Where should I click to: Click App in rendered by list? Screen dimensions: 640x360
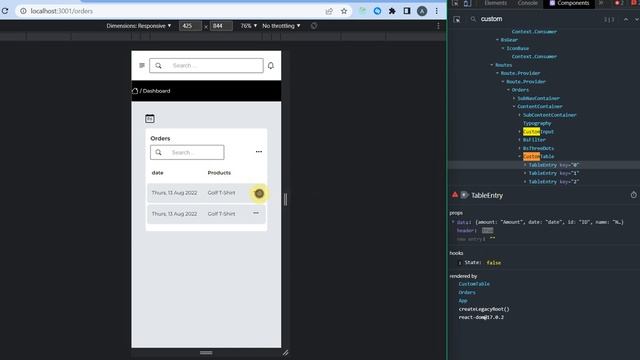pyautogui.click(x=462, y=301)
